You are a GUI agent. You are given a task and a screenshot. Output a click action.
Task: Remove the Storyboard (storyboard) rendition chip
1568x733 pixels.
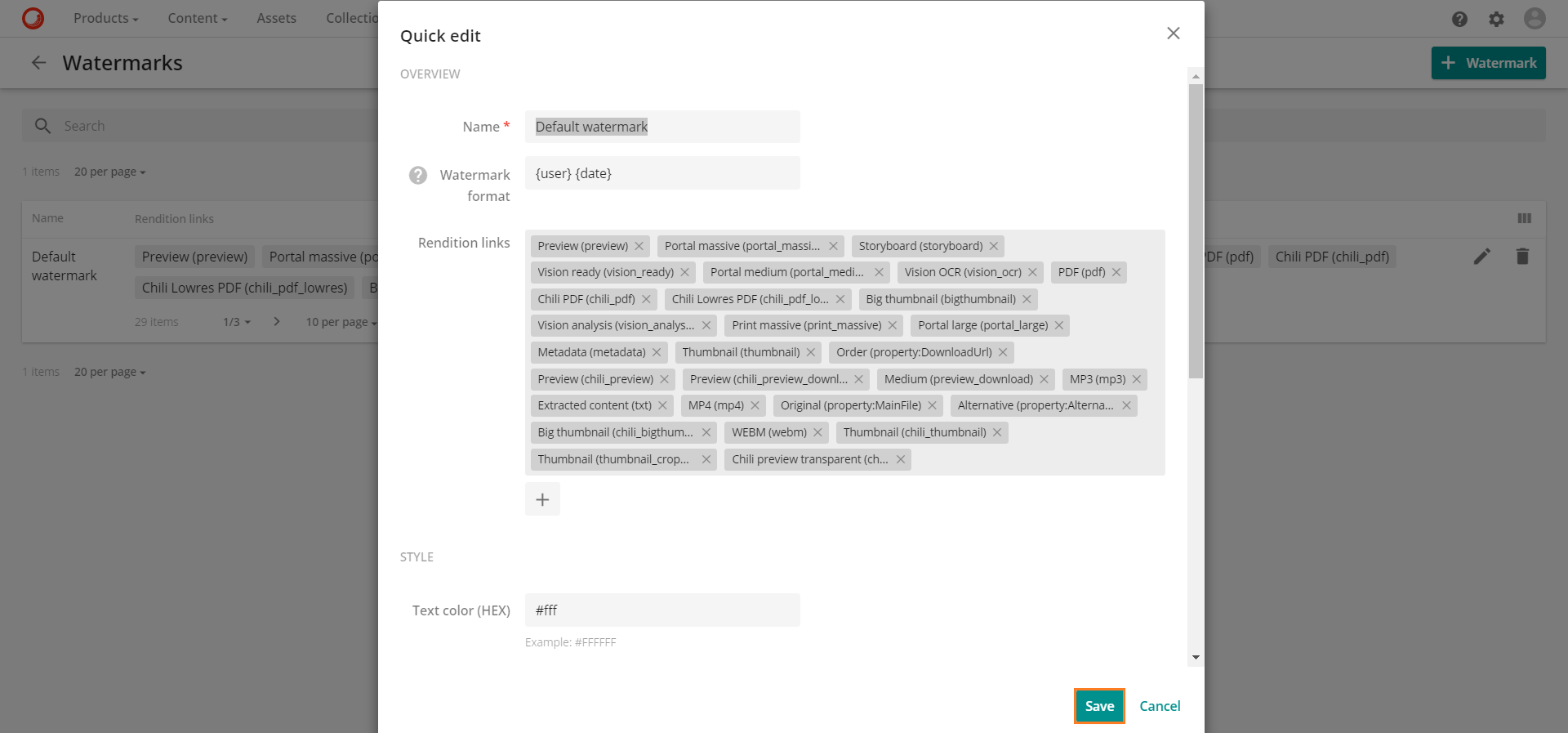pyautogui.click(x=994, y=246)
